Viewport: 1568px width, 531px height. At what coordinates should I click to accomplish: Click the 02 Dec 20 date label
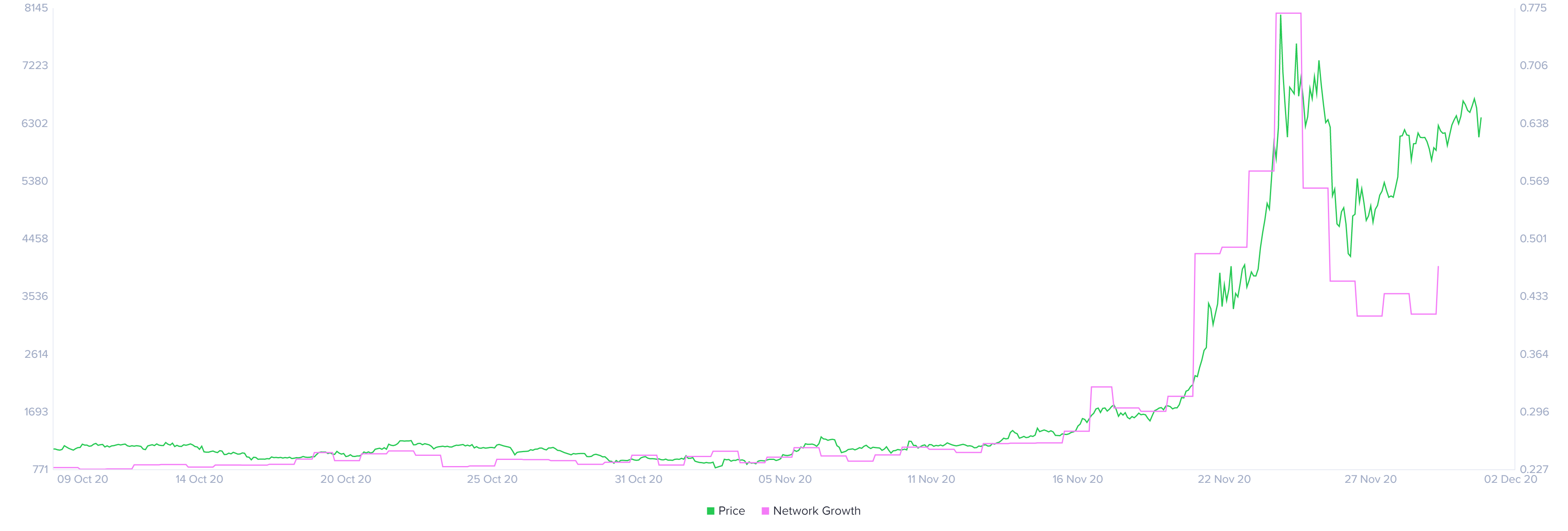click(x=1510, y=479)
